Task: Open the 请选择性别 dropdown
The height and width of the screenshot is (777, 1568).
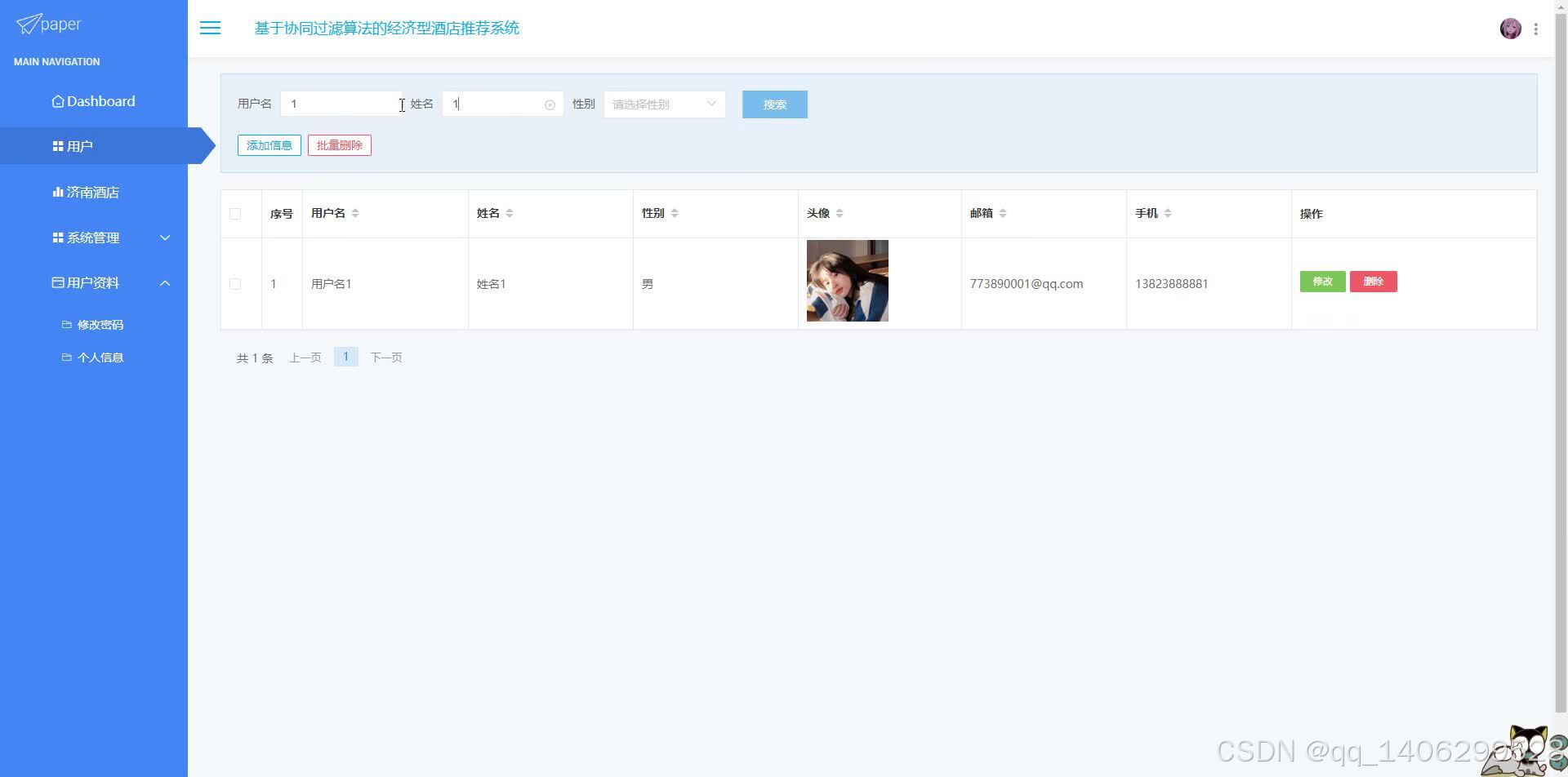Action: tap(663, 104)
